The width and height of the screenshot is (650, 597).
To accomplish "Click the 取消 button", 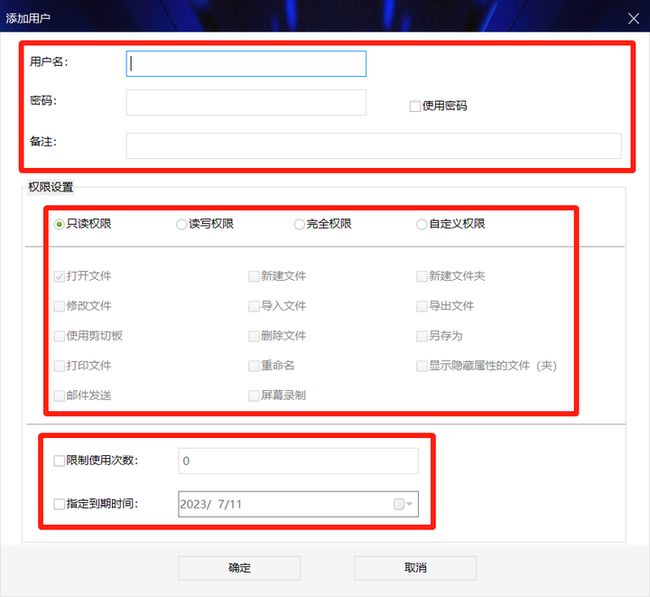I will (x=415, y=568).
